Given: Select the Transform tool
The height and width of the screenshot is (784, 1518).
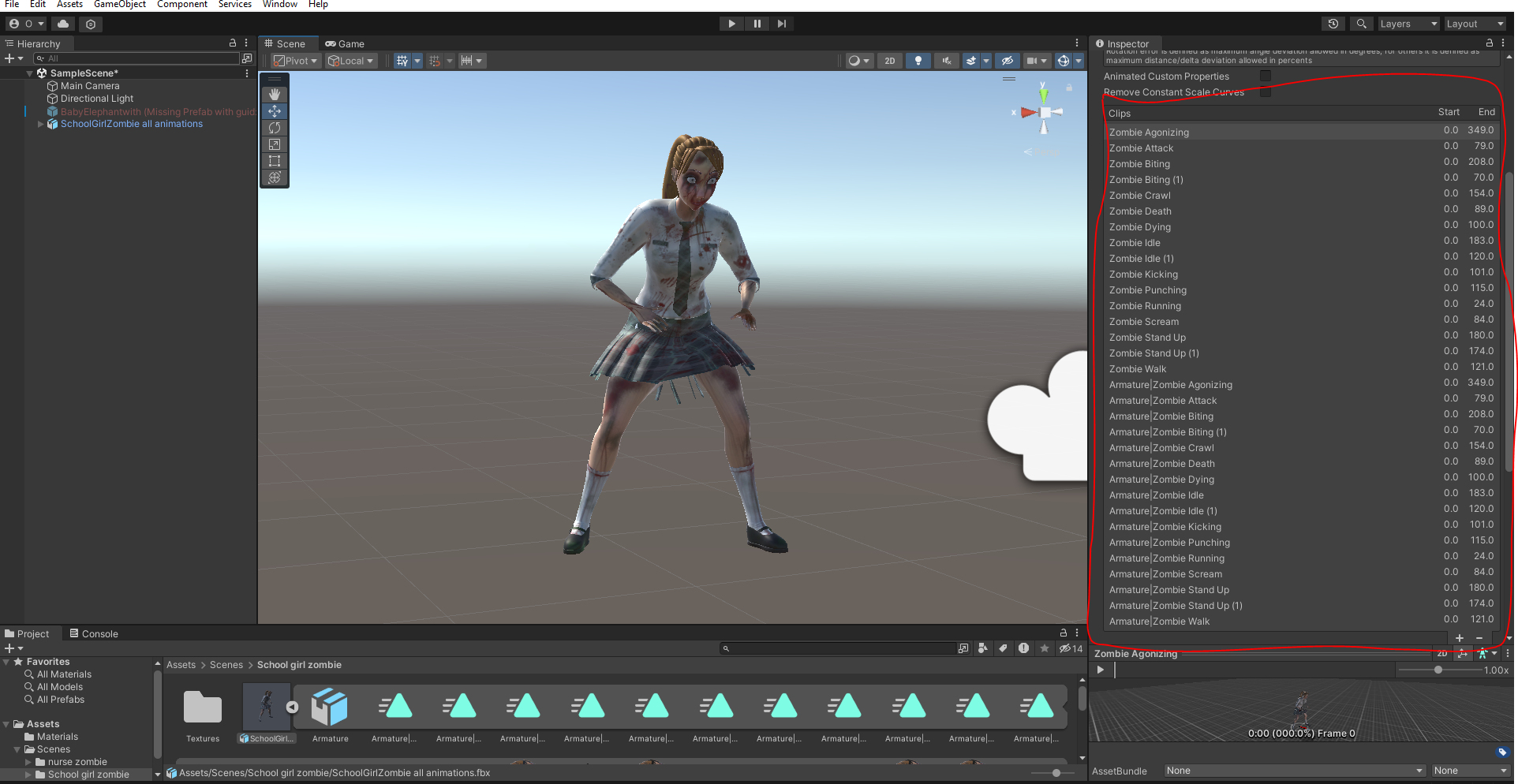Looking at the screenshot, I should pyautogui.click(x=275, y=177).
